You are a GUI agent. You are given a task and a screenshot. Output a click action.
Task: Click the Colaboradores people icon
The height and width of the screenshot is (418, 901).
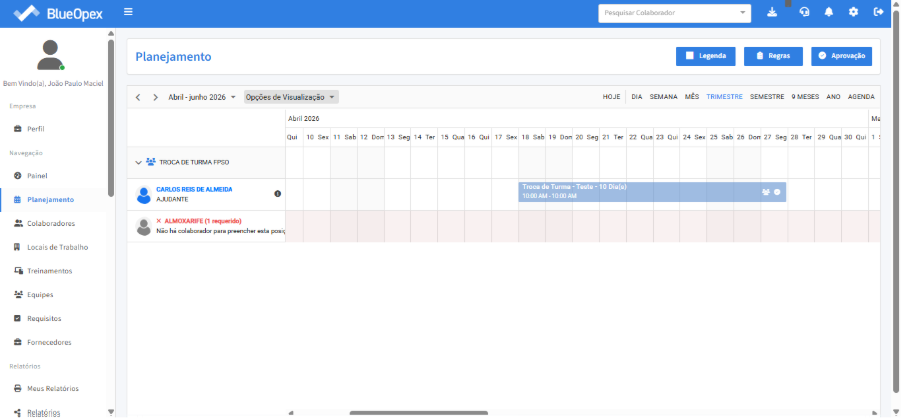point(17,223)
